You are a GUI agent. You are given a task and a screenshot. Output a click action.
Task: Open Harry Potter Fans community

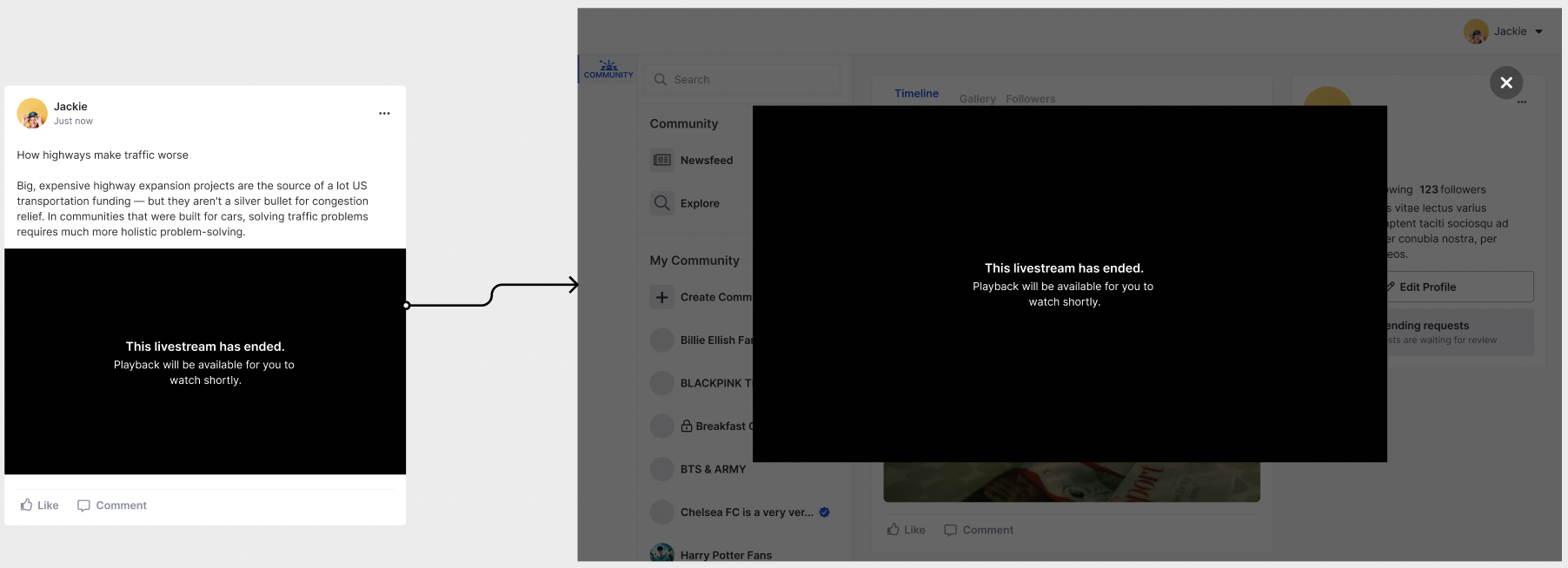(x=725, y=555)
